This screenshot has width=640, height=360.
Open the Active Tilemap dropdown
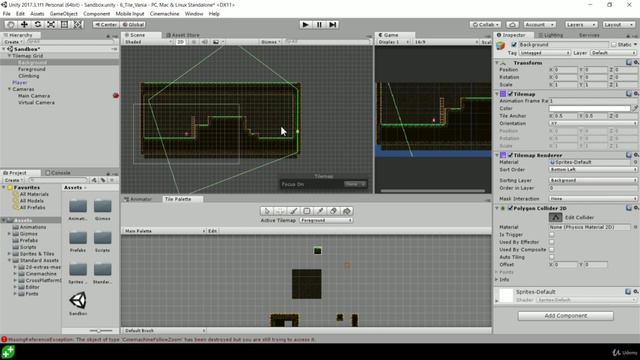pos(326,220)
